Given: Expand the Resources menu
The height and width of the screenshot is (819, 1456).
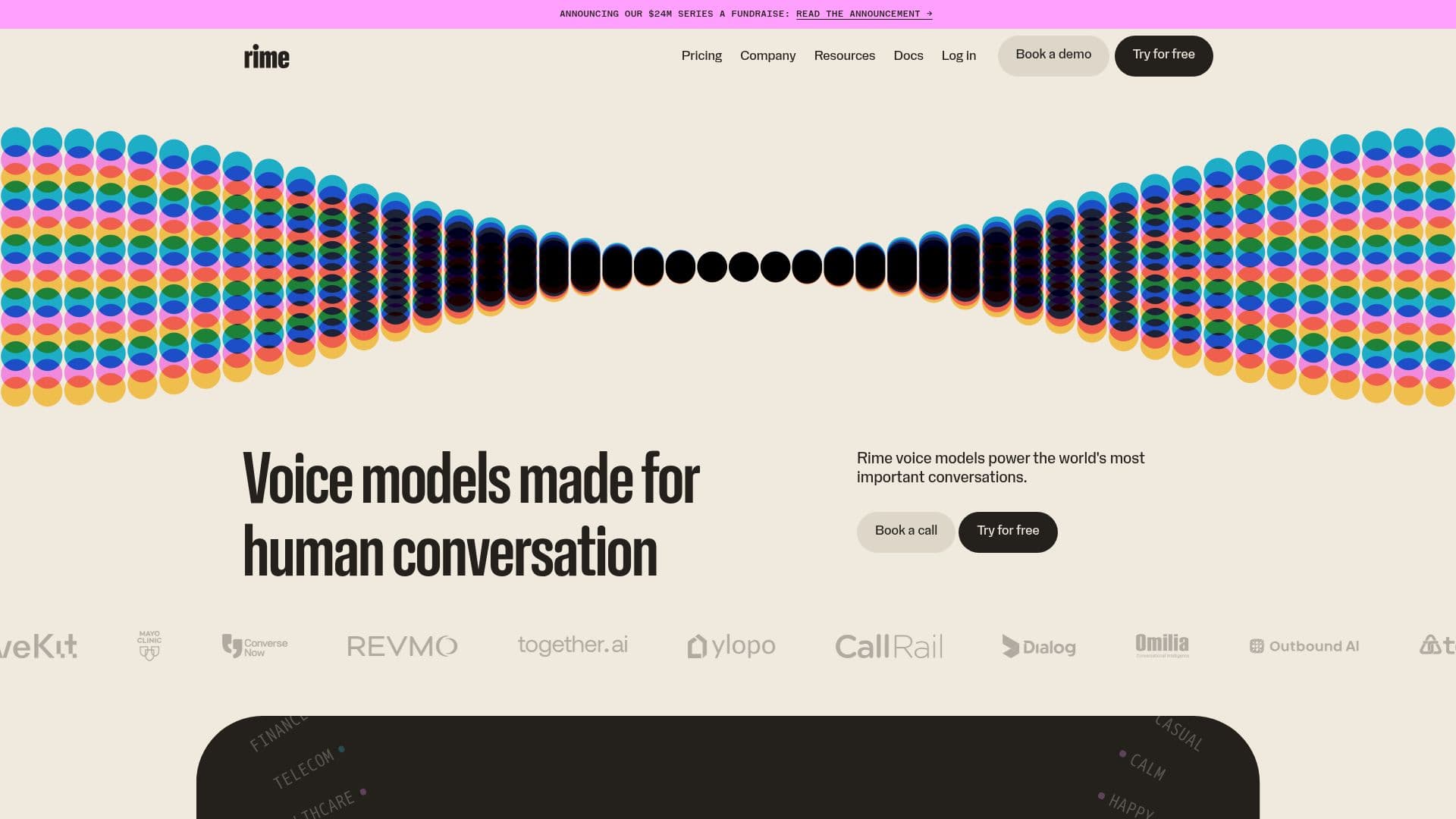Looking at the screenshot, I should click(x=844, y=55).
